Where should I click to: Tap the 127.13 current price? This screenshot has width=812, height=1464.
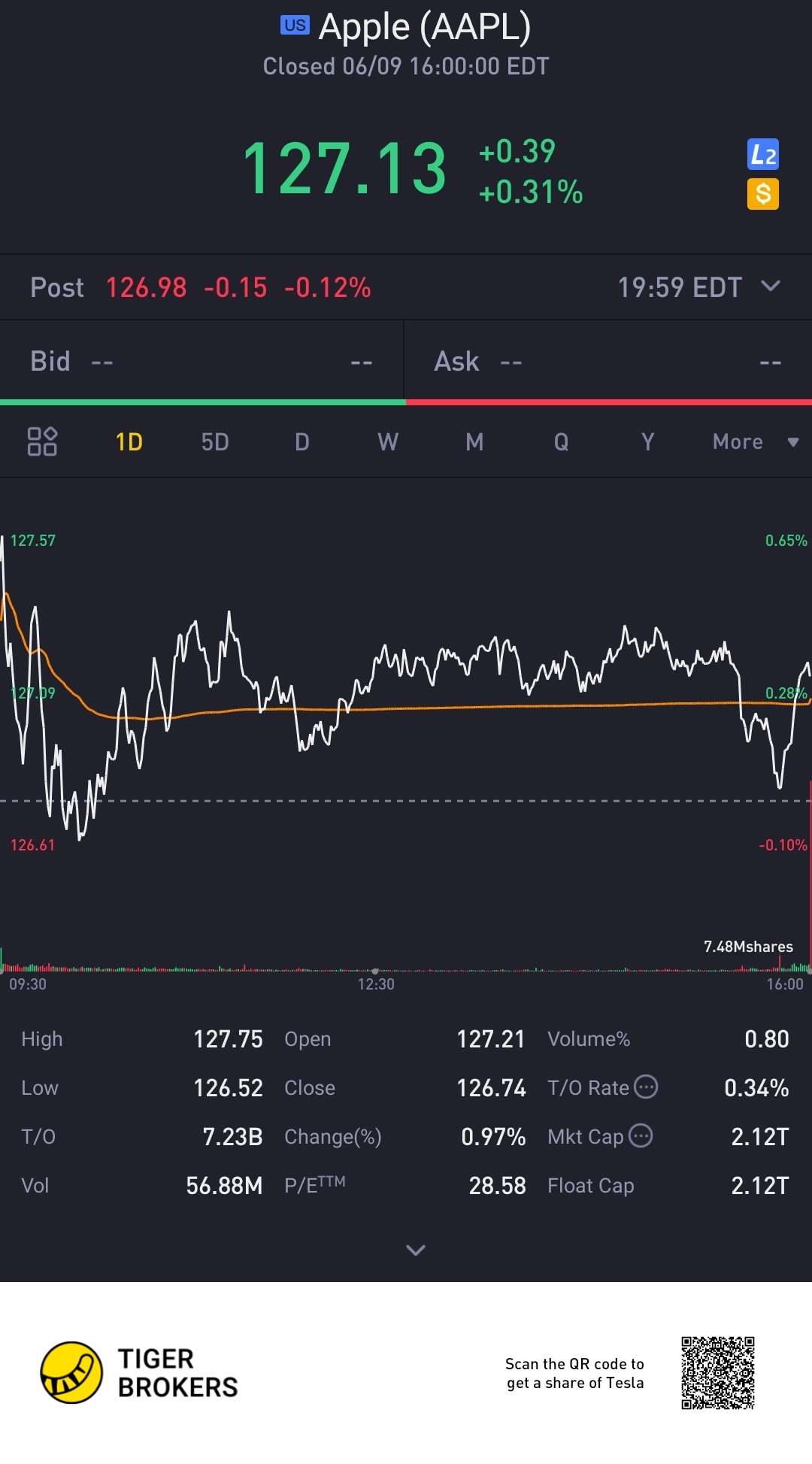tap(345, 169)
